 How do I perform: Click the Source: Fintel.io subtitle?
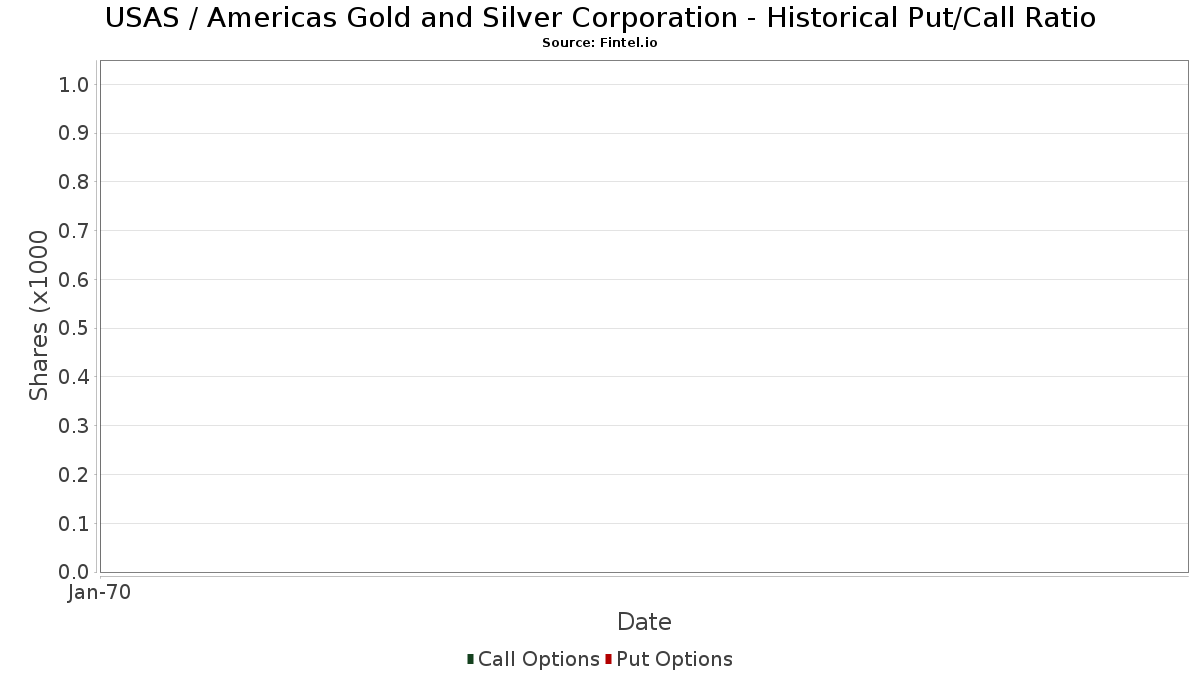click(600, 43)
